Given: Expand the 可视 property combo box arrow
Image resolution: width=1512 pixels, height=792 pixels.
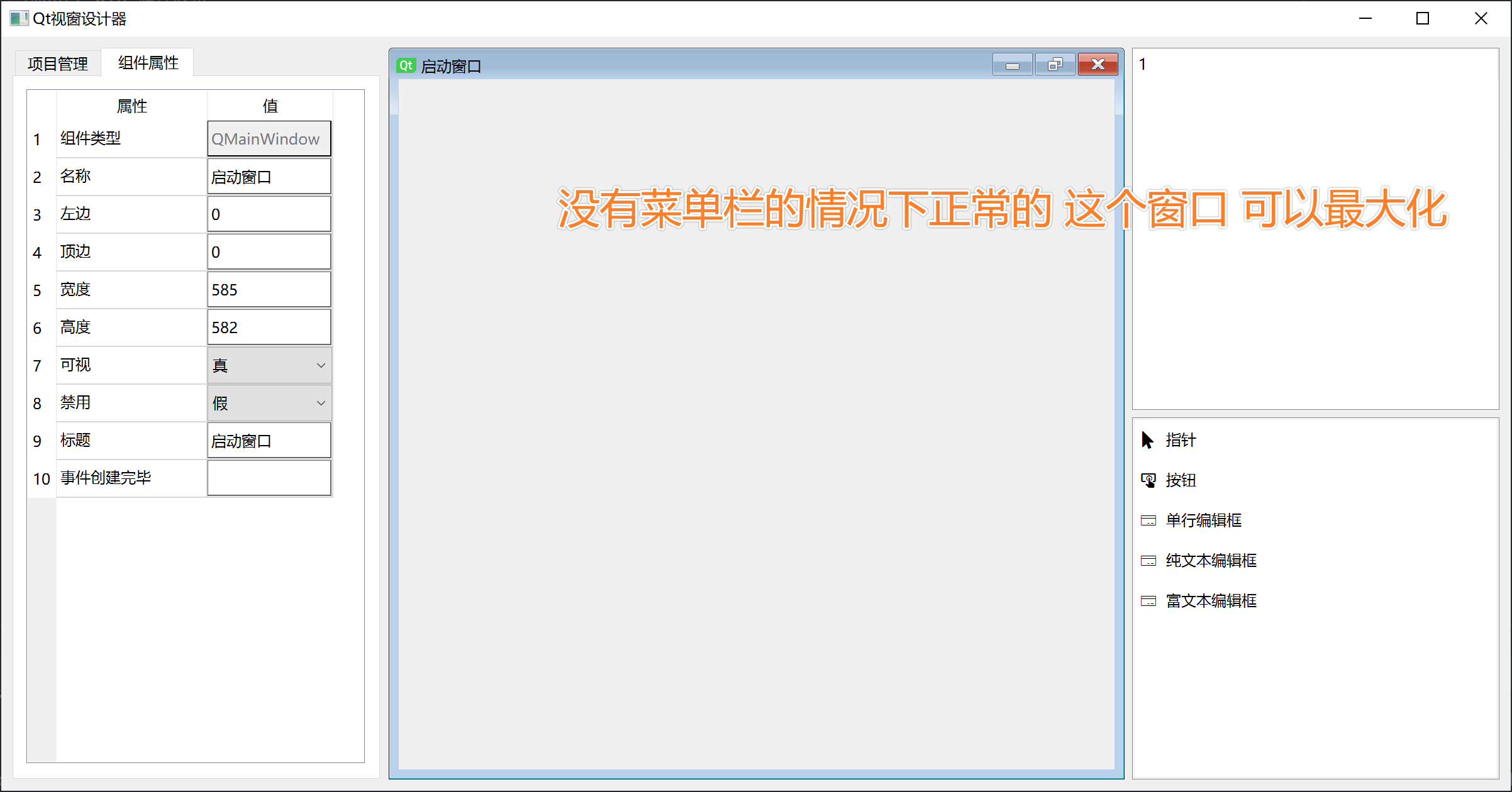Looking at the screenshot, I should [x=321, y=365].
